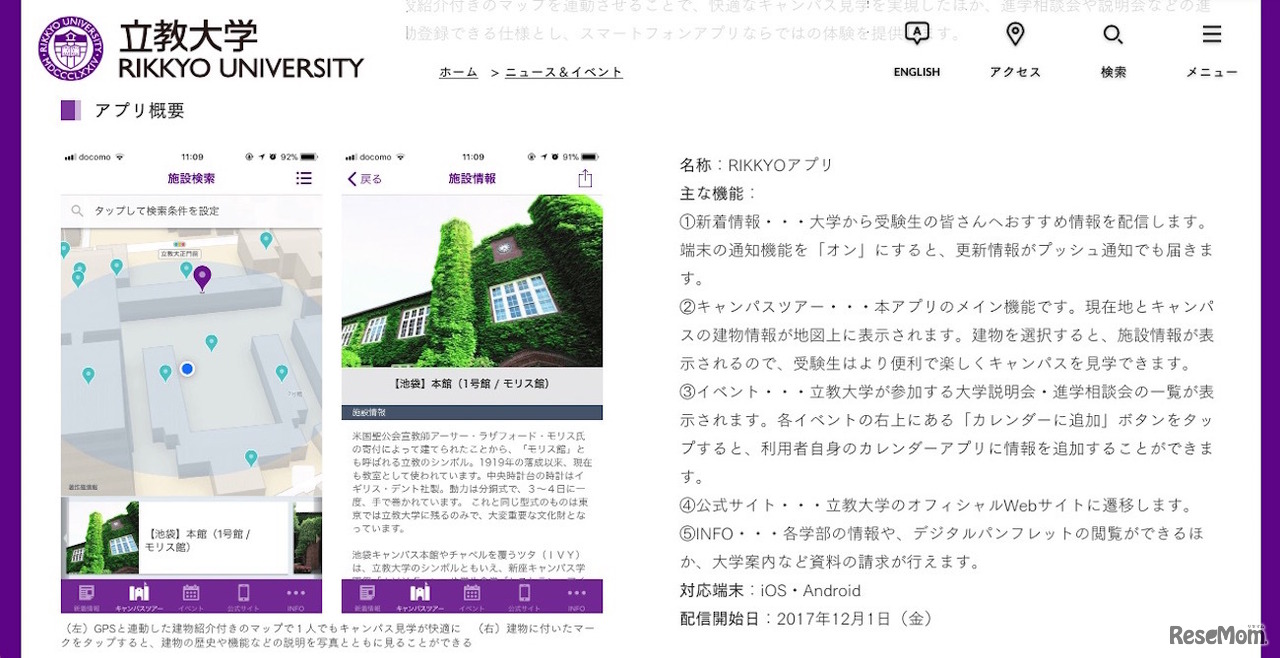Tap イベント calendar tab in 施設情報 phone
The height and width of the screenshot is (658, 1280).
(472, 597)
